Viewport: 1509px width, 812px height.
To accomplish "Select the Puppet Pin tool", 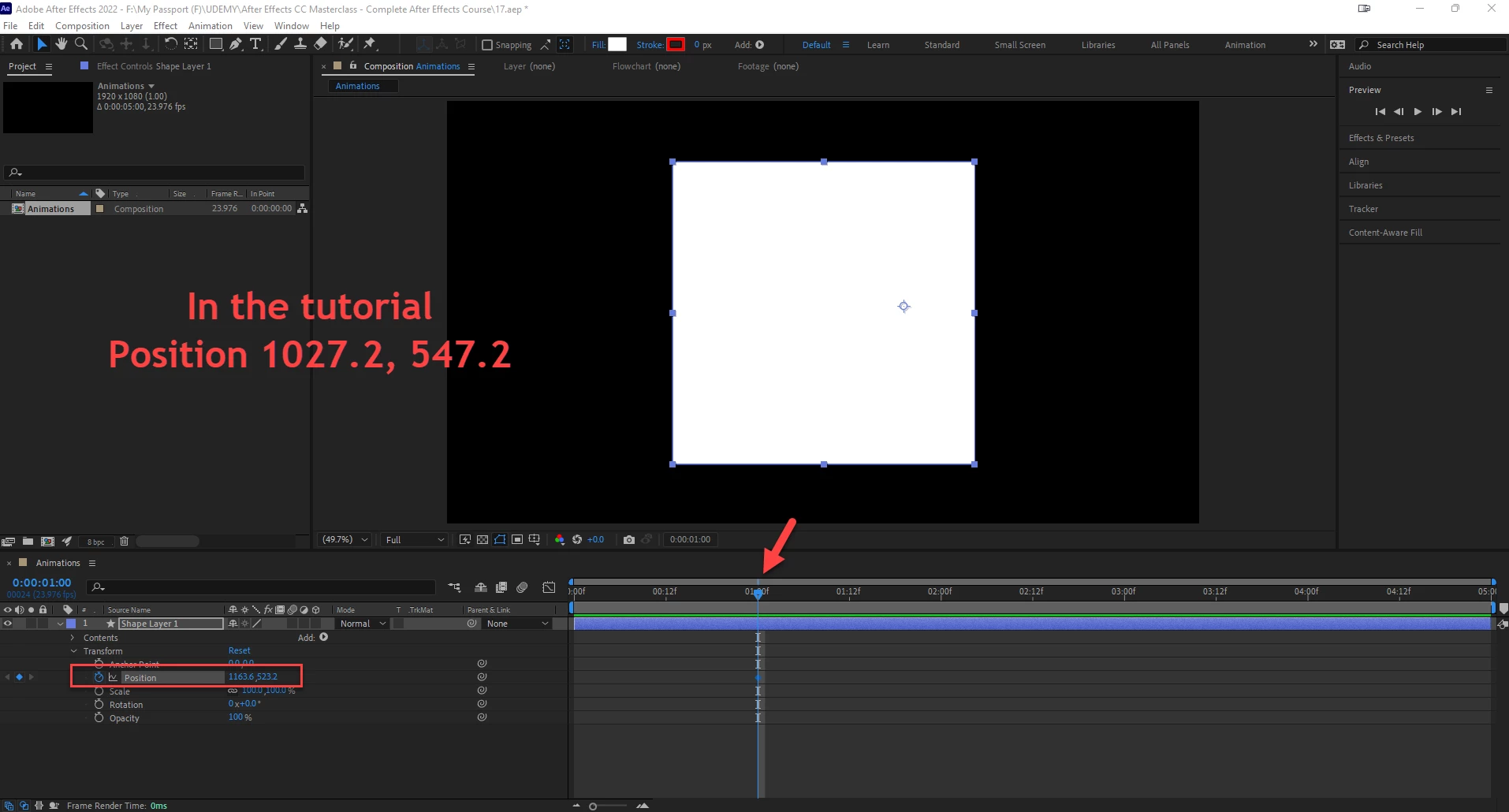I will coord(370,44).
